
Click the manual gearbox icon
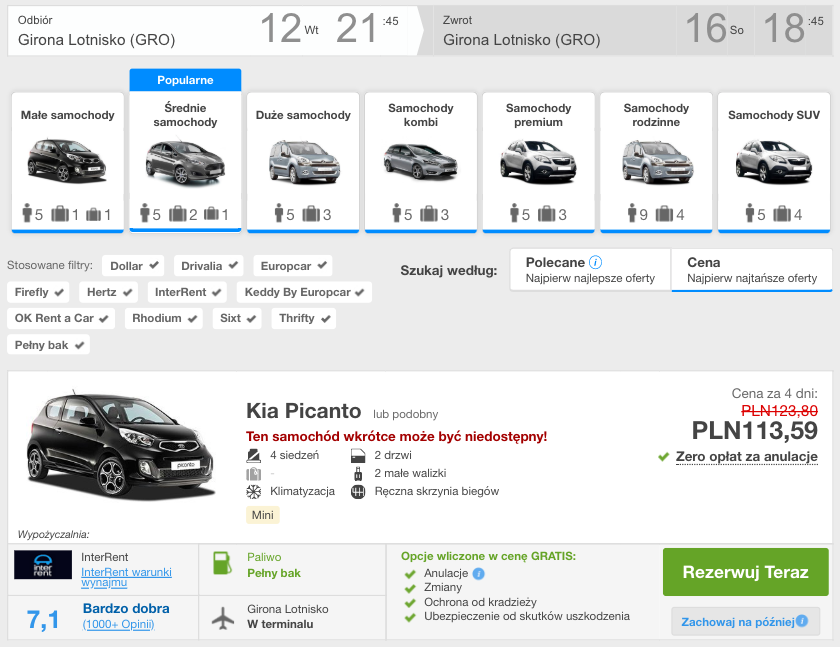coord(358,492)
